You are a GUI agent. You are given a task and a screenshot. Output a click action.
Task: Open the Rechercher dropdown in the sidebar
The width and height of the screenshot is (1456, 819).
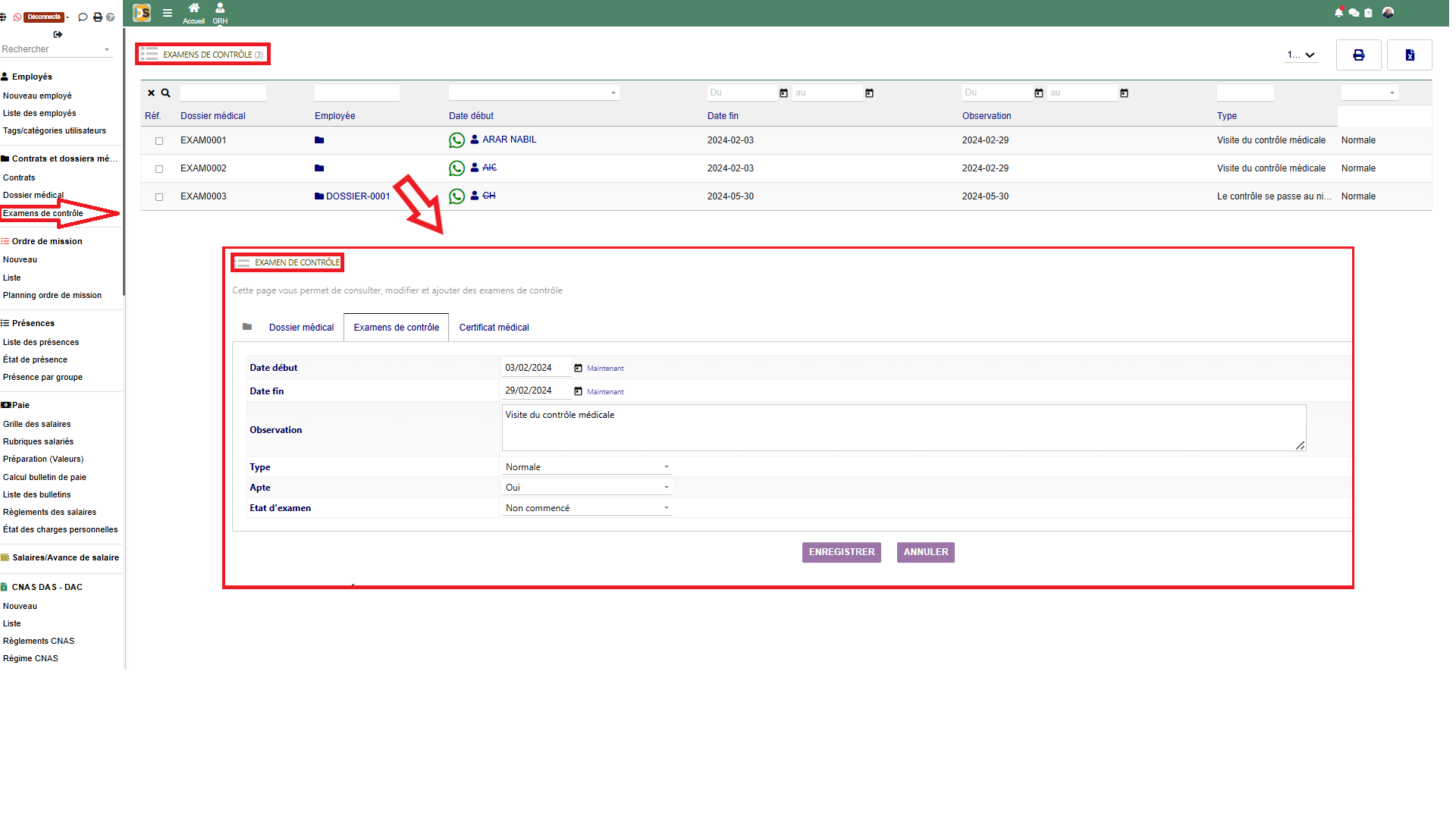coord(56,49)
